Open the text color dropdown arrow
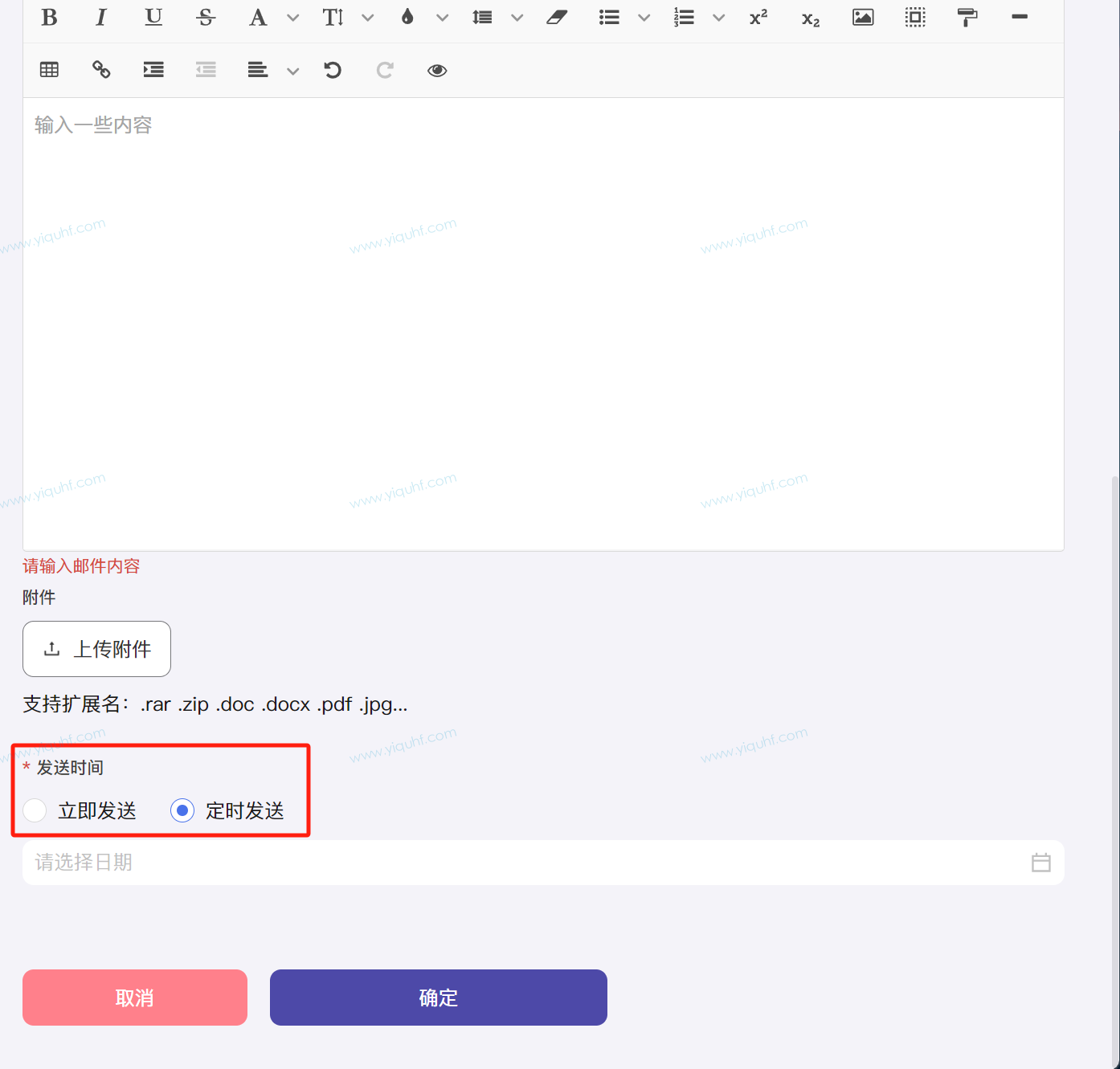 (x=443, y=18)
